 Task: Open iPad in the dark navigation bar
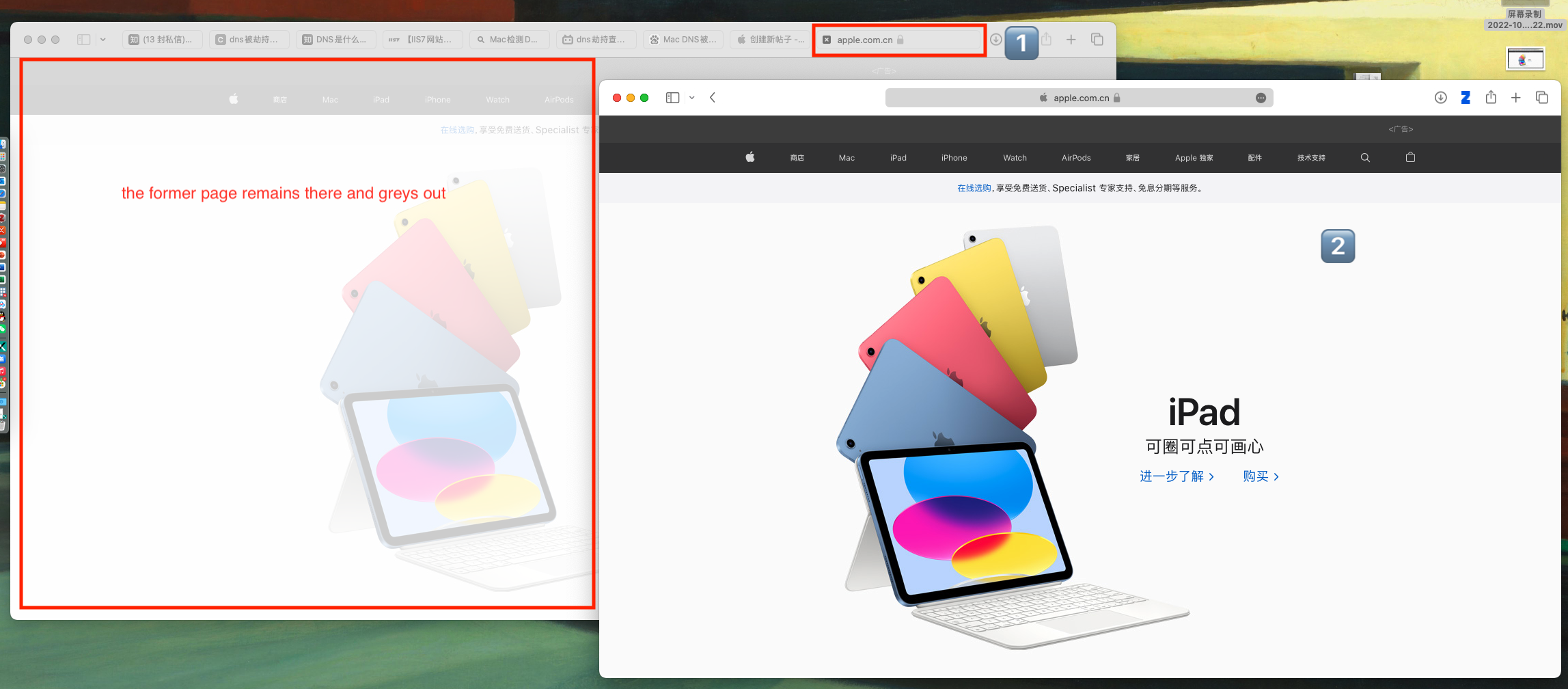tap(898, 158)
